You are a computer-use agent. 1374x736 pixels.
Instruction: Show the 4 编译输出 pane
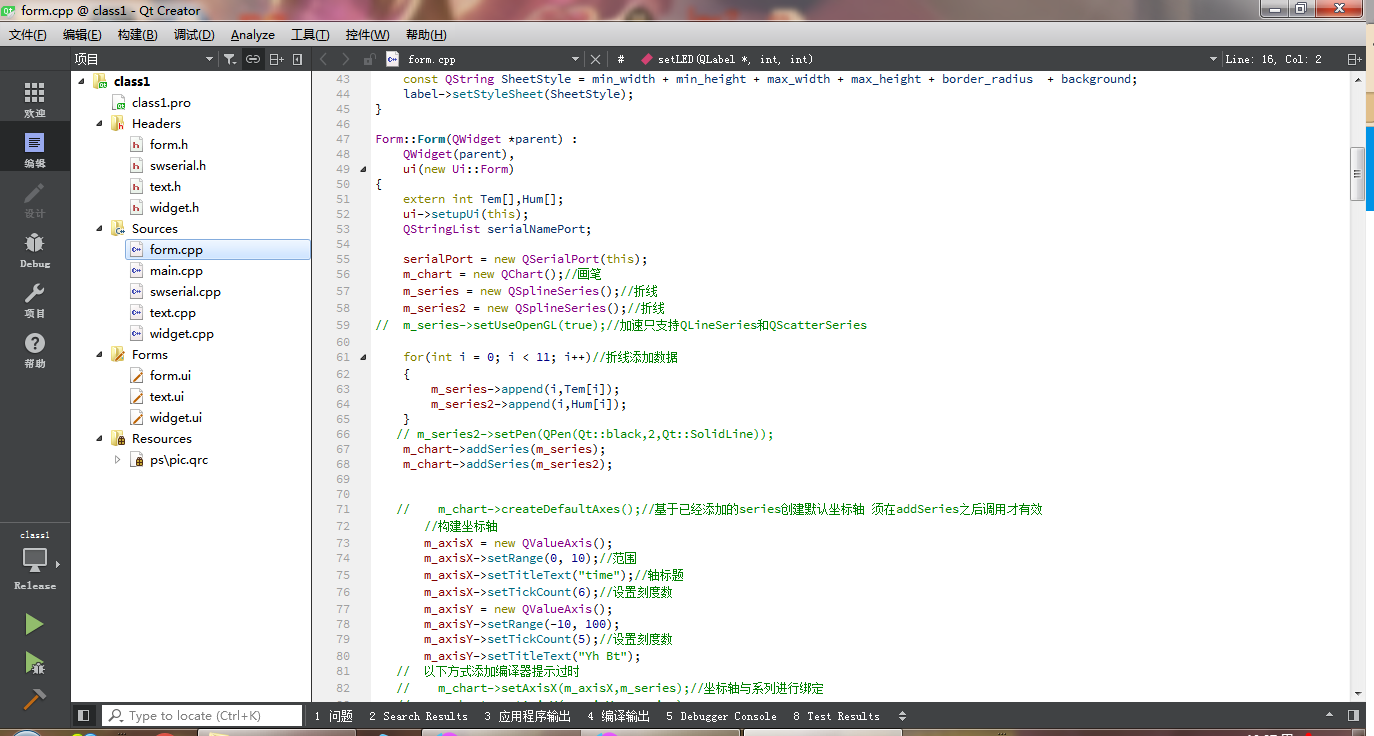618,716
